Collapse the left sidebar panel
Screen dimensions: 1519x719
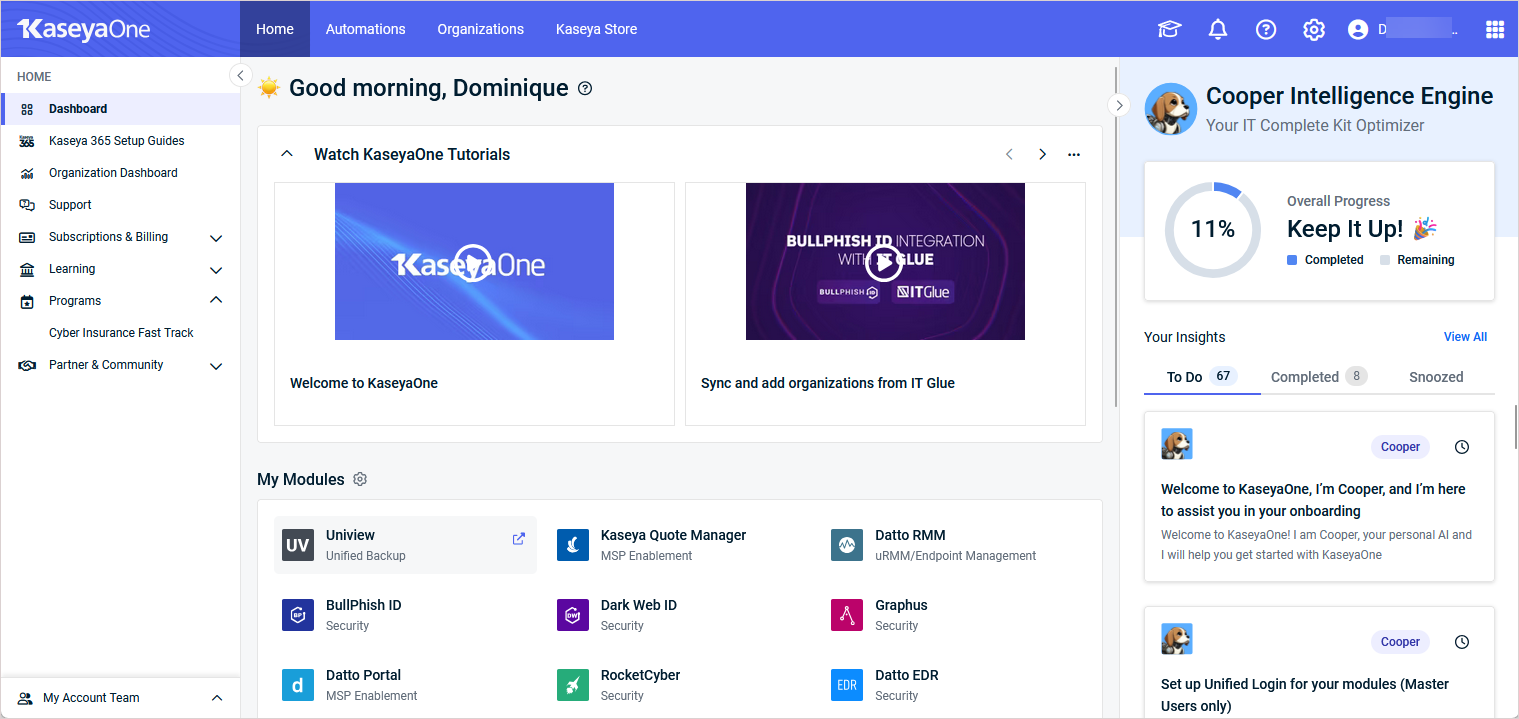pos(240,75)
